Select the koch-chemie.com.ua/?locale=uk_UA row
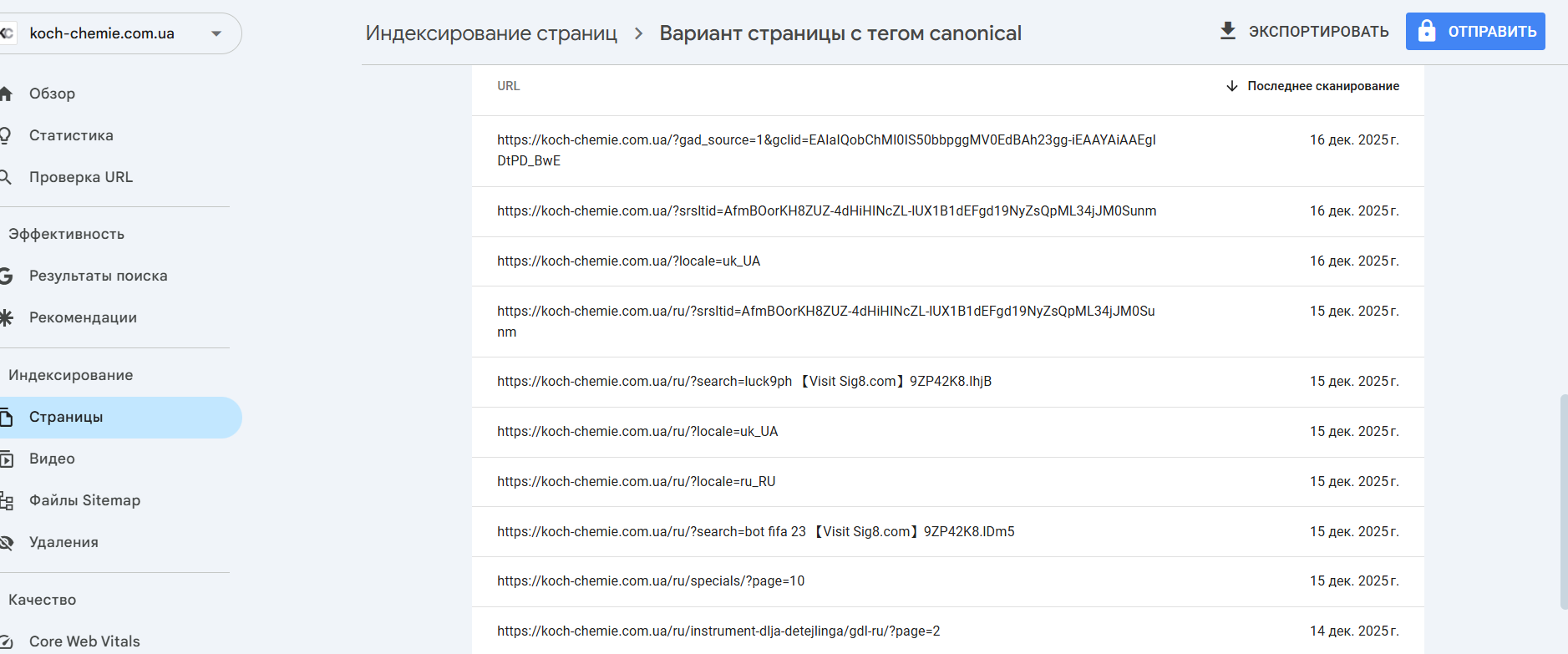 [948, 261]
